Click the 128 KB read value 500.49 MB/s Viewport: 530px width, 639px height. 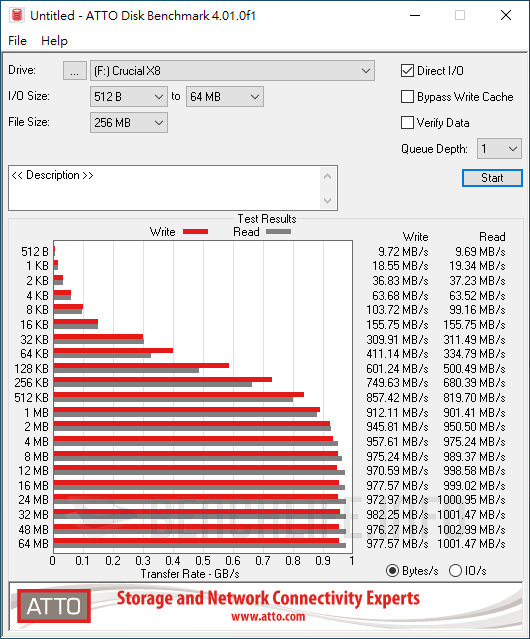pos(474,368)
